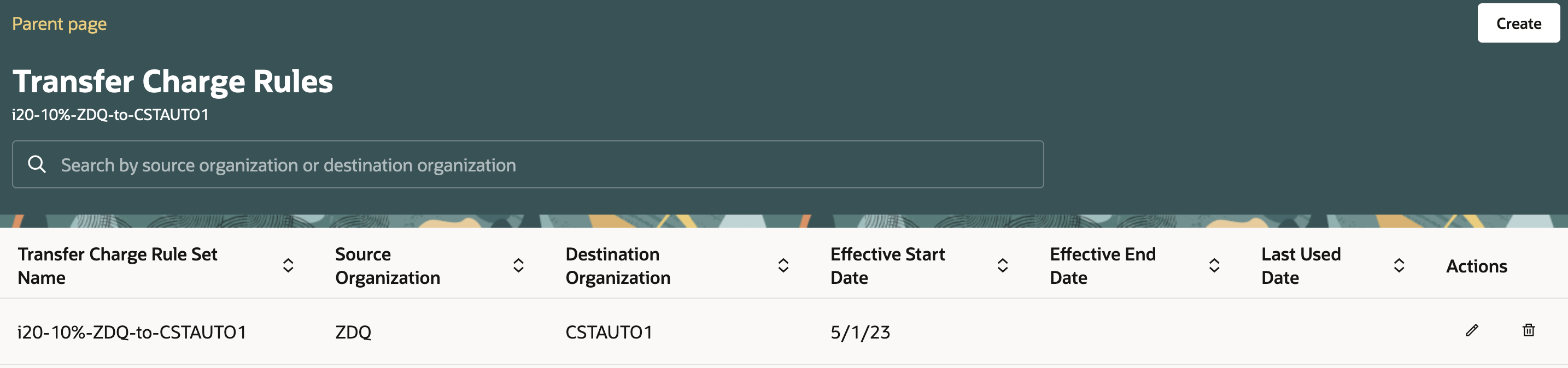Click the Transfer Charge Rules page title

point(173,81)
